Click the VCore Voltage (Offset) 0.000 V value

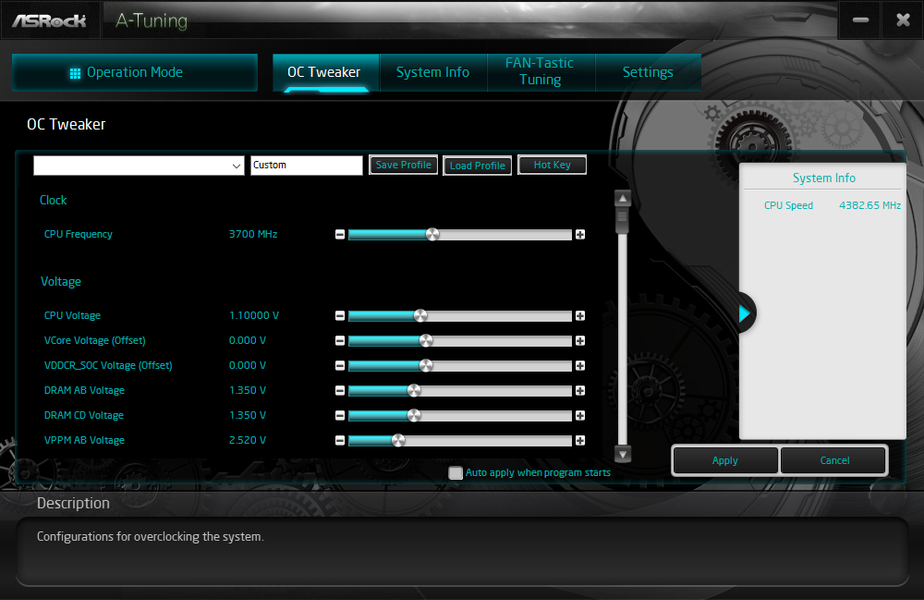click(x=248, y=341)
